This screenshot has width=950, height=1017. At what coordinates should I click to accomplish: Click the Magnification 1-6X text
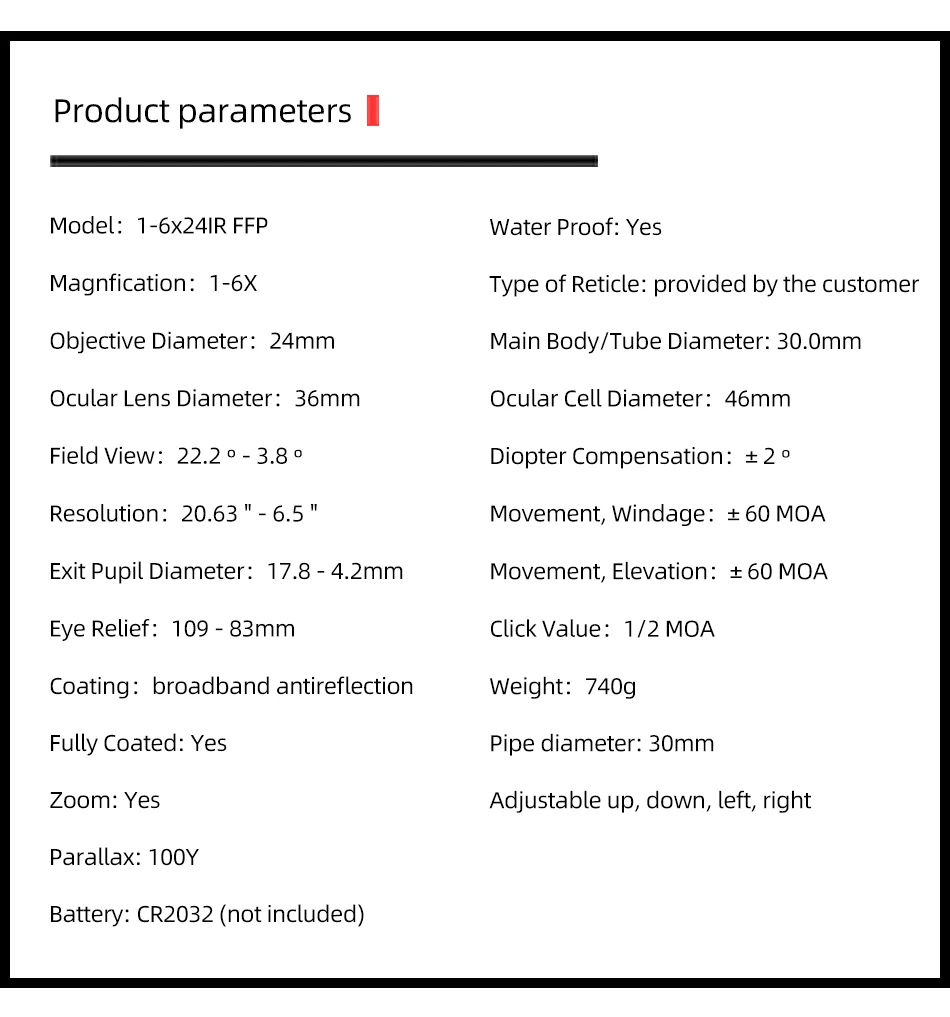[x=153, y=284]
